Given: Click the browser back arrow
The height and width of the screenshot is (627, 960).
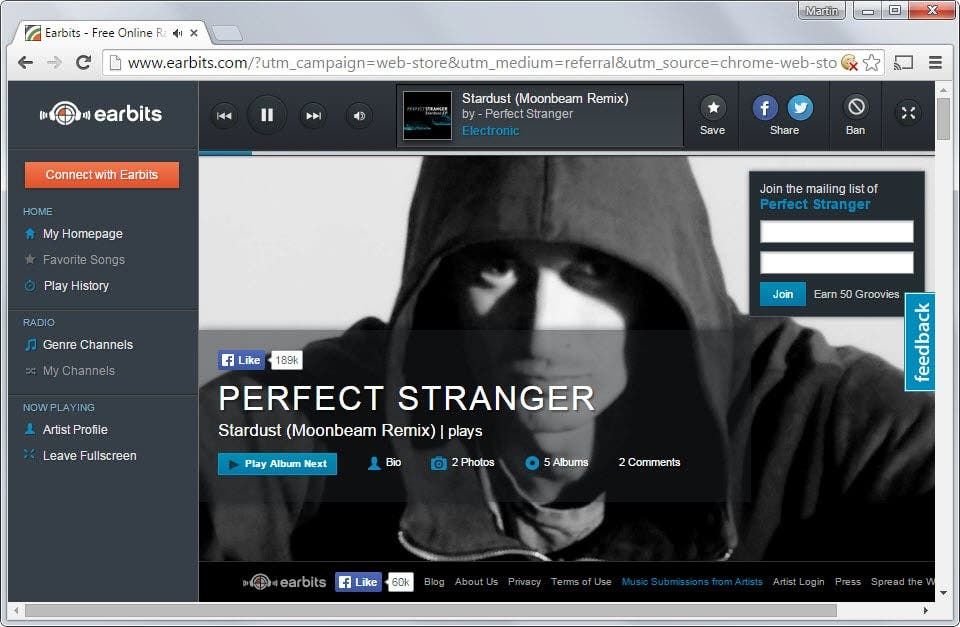Looking at the screenshot, I should (x=25, y=62).
